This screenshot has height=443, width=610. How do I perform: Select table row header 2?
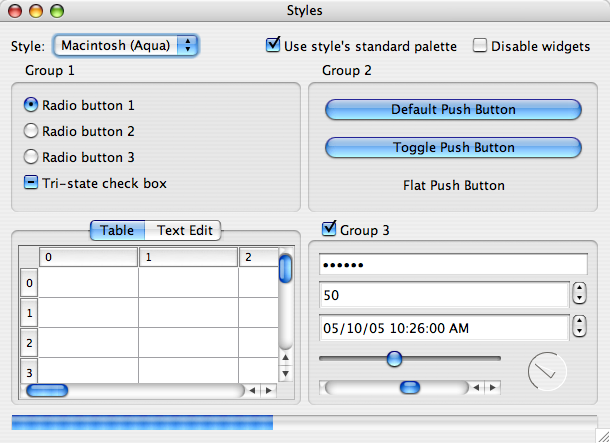point(29,343)
